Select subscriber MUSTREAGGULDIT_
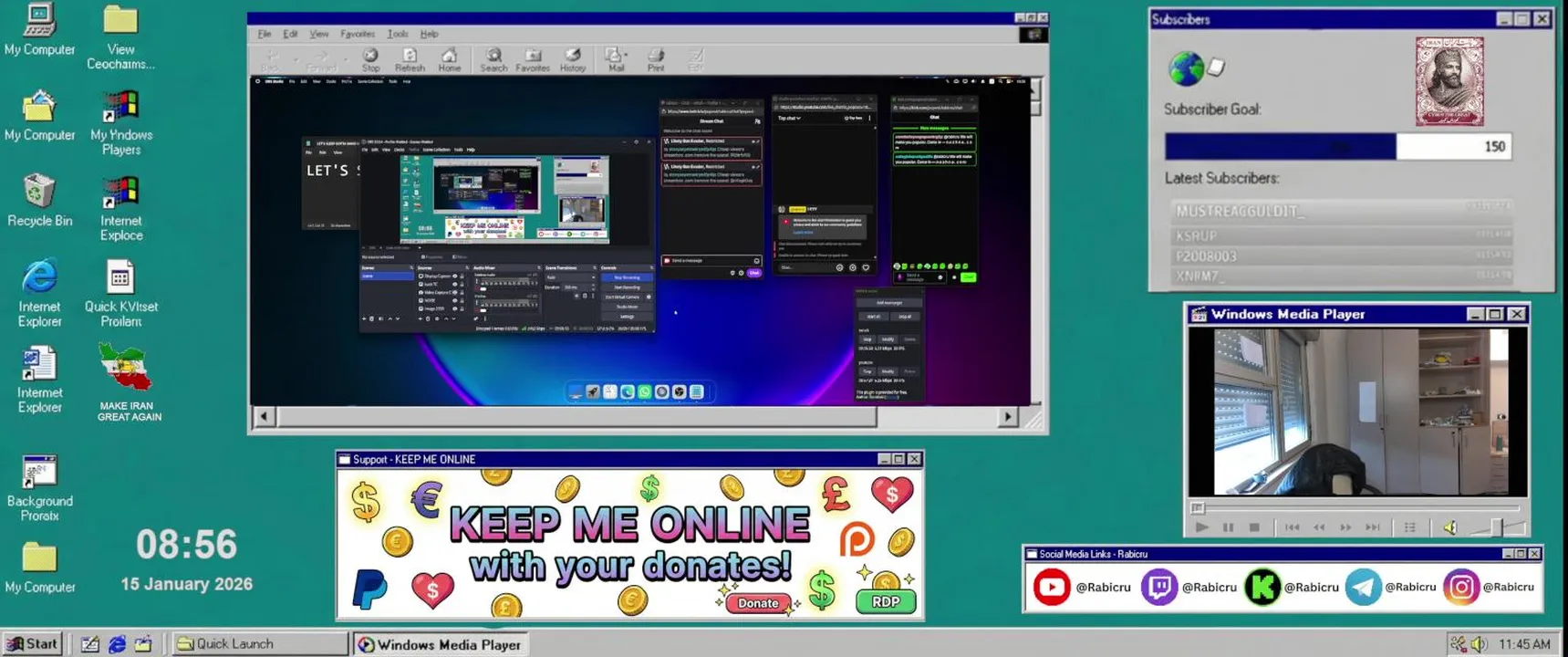Screen dimensions: 1568x657 pos(1341,211)
